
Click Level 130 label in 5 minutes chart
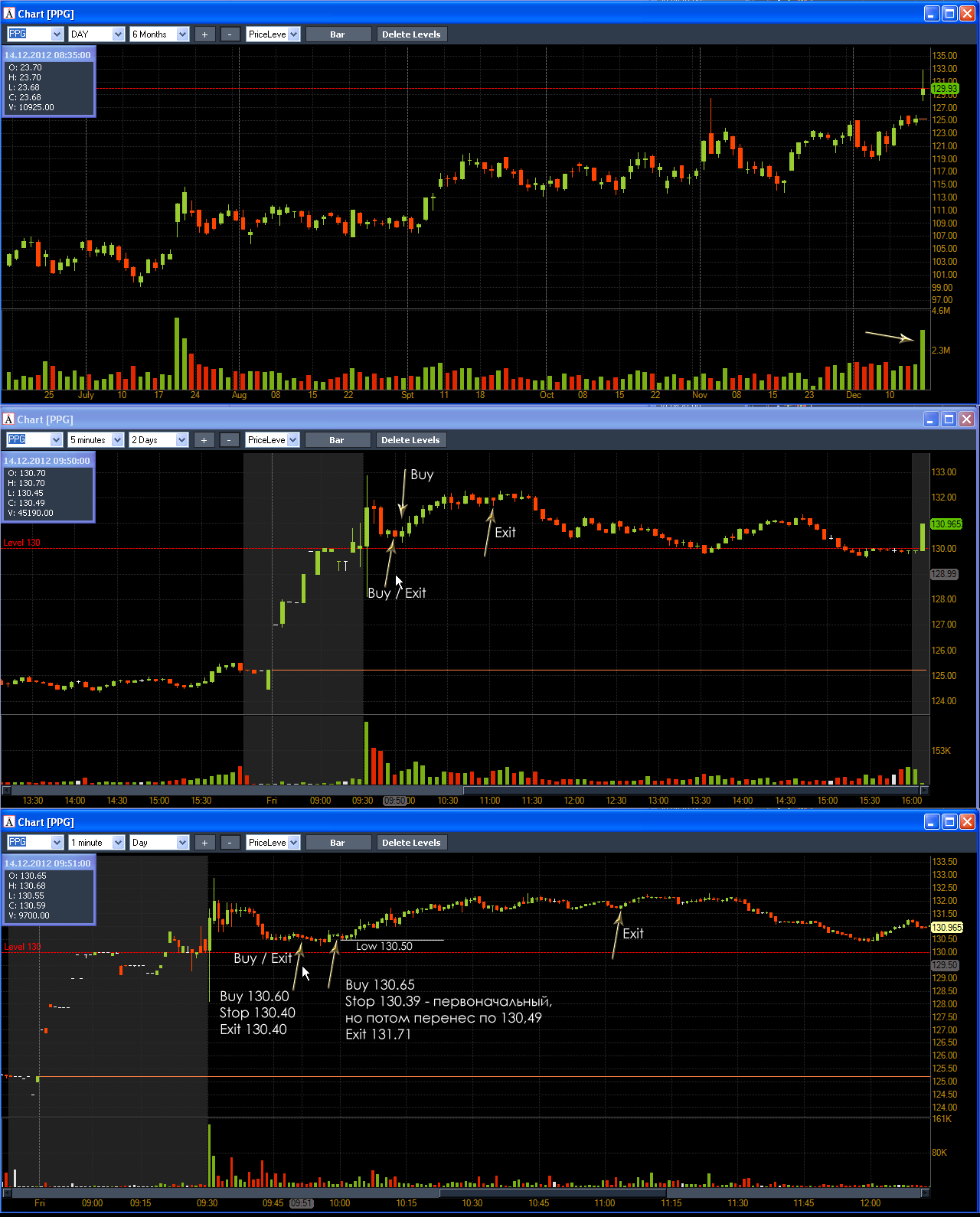point(21,543)
